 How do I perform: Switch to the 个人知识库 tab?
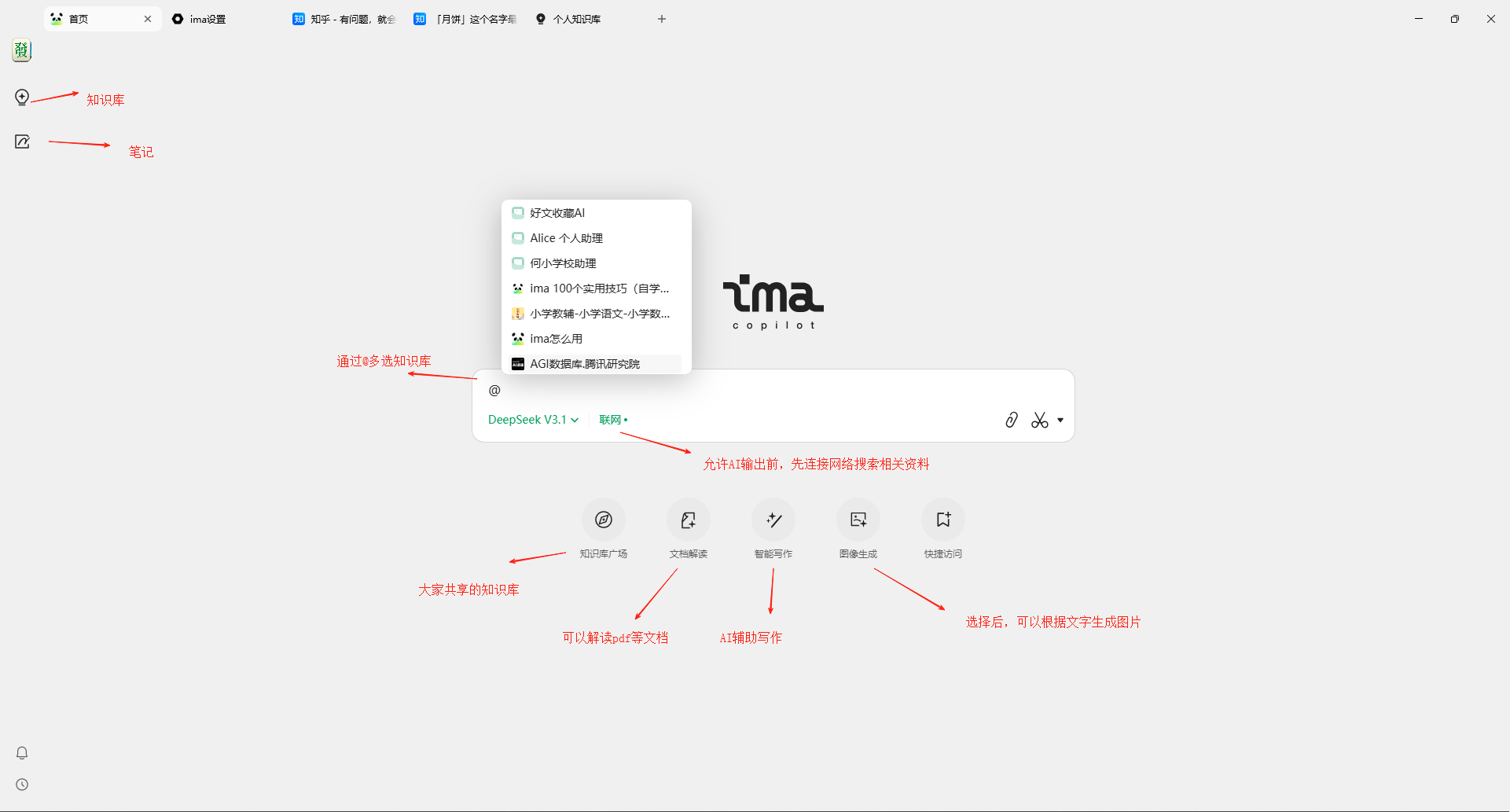click(x=576, y=19)
